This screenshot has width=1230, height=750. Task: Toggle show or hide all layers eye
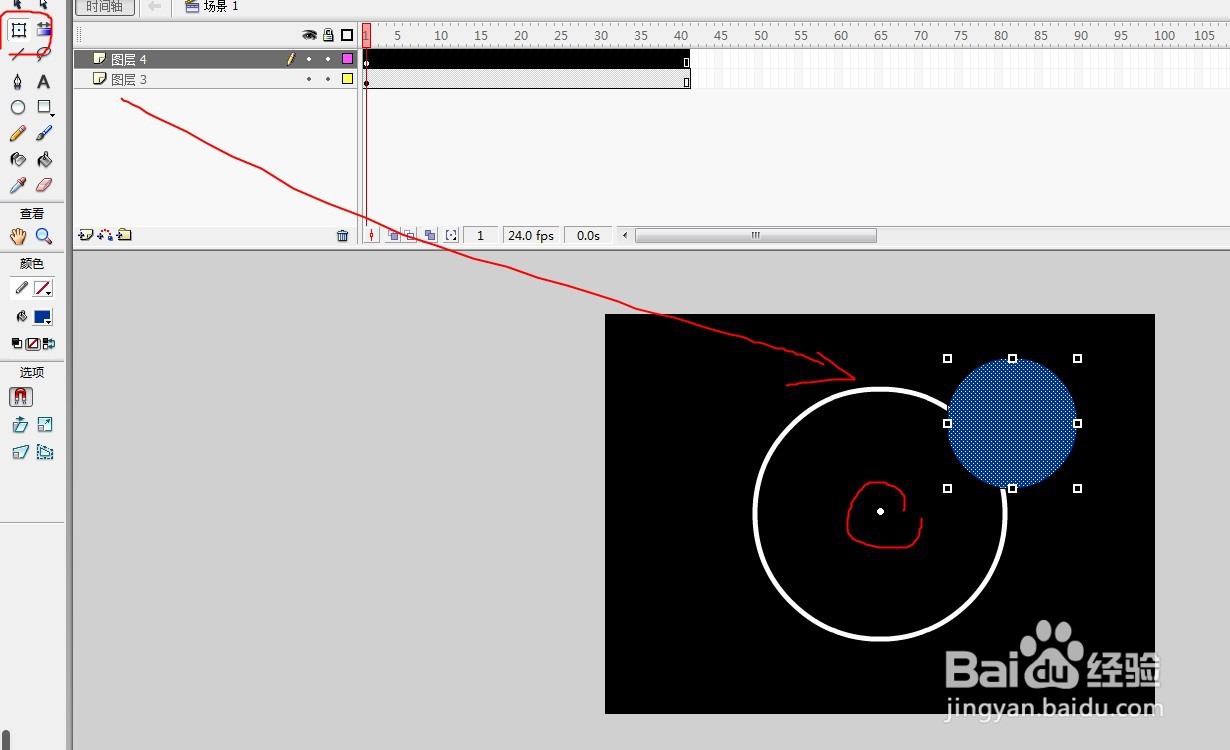coord(309,35)
